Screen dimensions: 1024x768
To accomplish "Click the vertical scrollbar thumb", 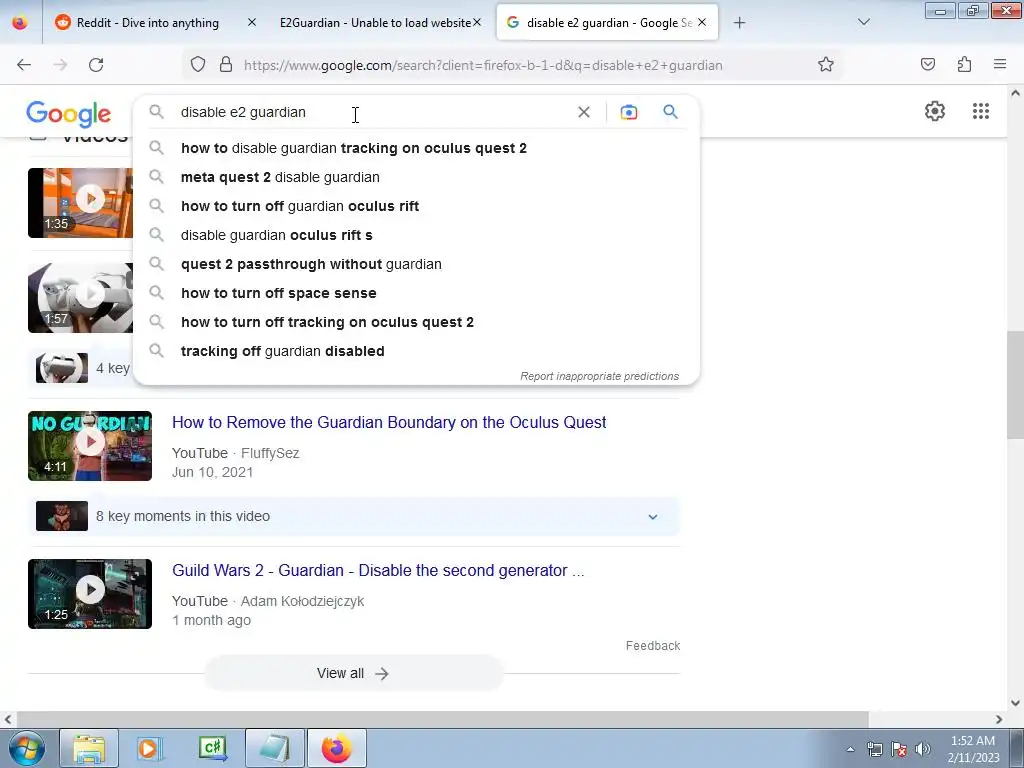I will click(1016, 385).
